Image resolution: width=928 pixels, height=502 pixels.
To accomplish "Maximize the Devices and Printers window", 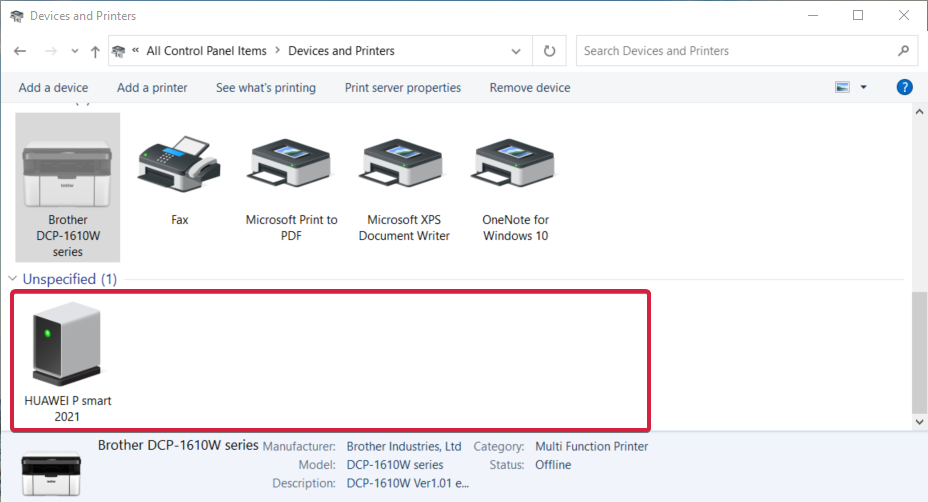I will point(858,15).
